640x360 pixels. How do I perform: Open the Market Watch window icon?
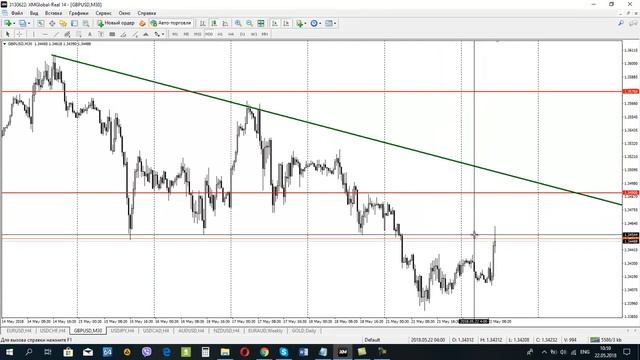pyautogui.click(x=41, y=23)
